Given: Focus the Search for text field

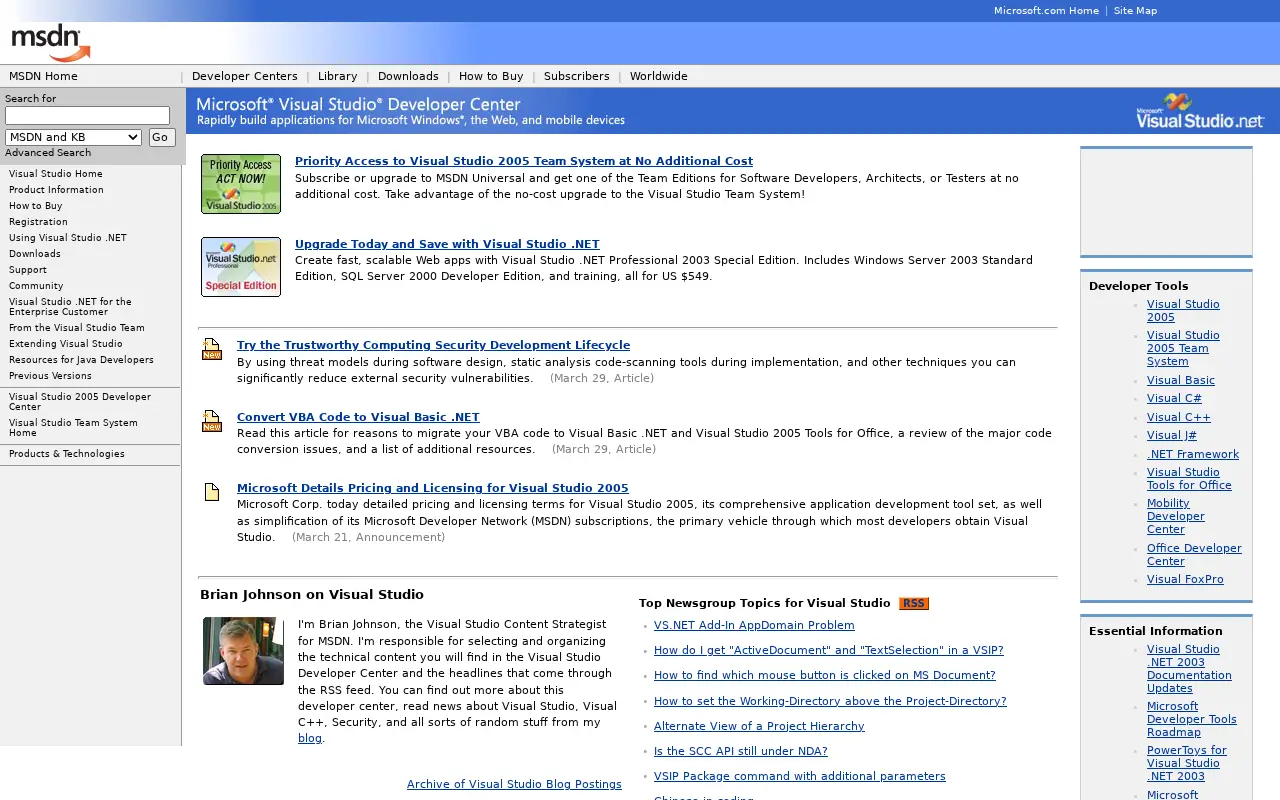Looking at the screenshot, I should (x=87, y=116).
